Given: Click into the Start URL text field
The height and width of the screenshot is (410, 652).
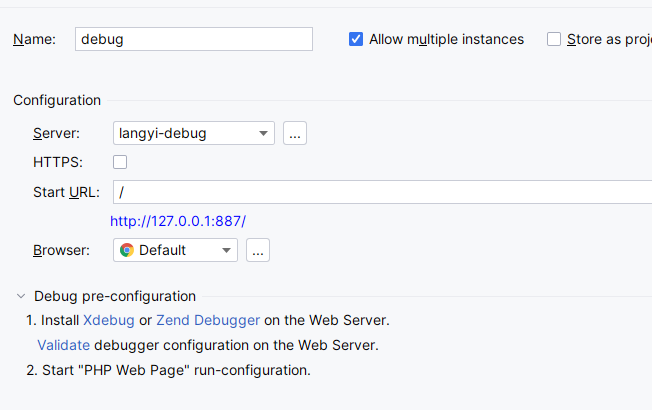Looking at the screenshot, I should click(x=380, y=192).
